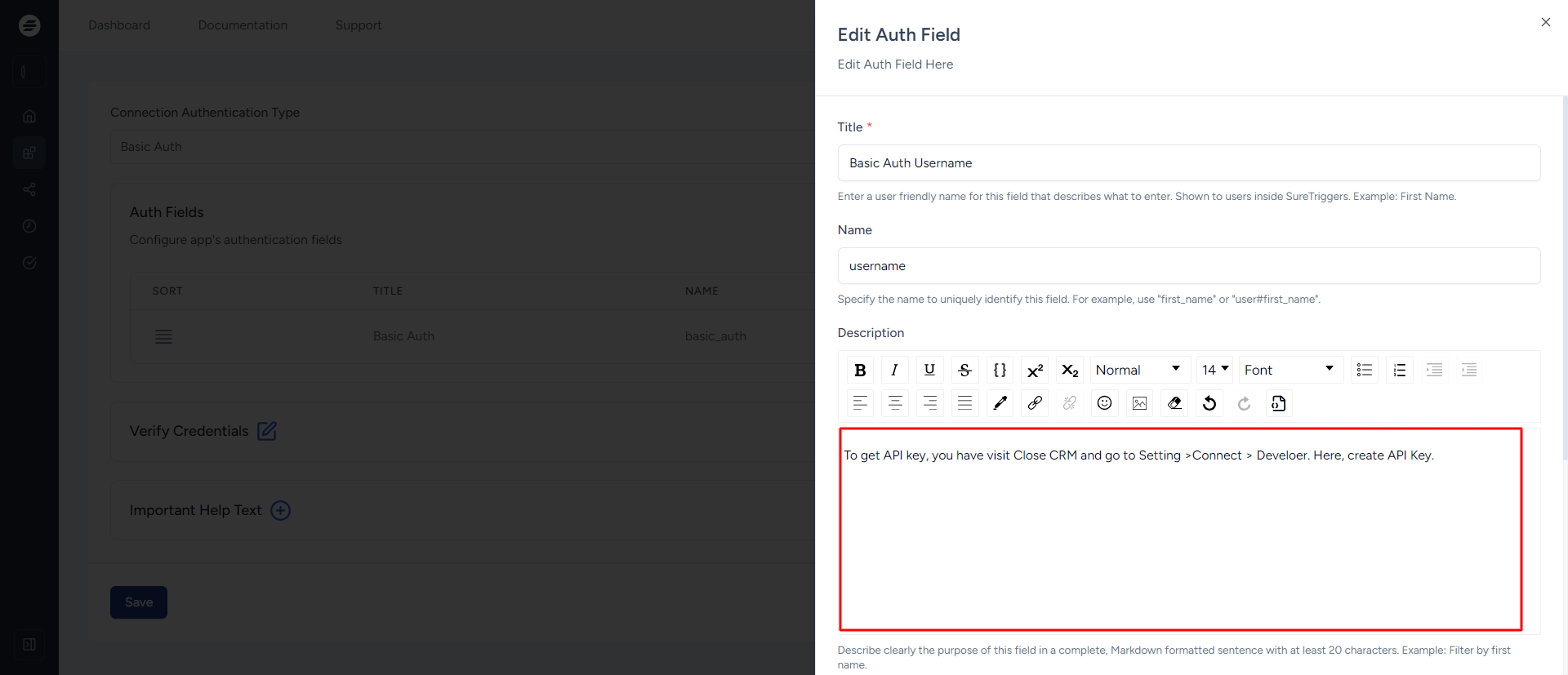Open the Font family dropdown

[1290, 370]
